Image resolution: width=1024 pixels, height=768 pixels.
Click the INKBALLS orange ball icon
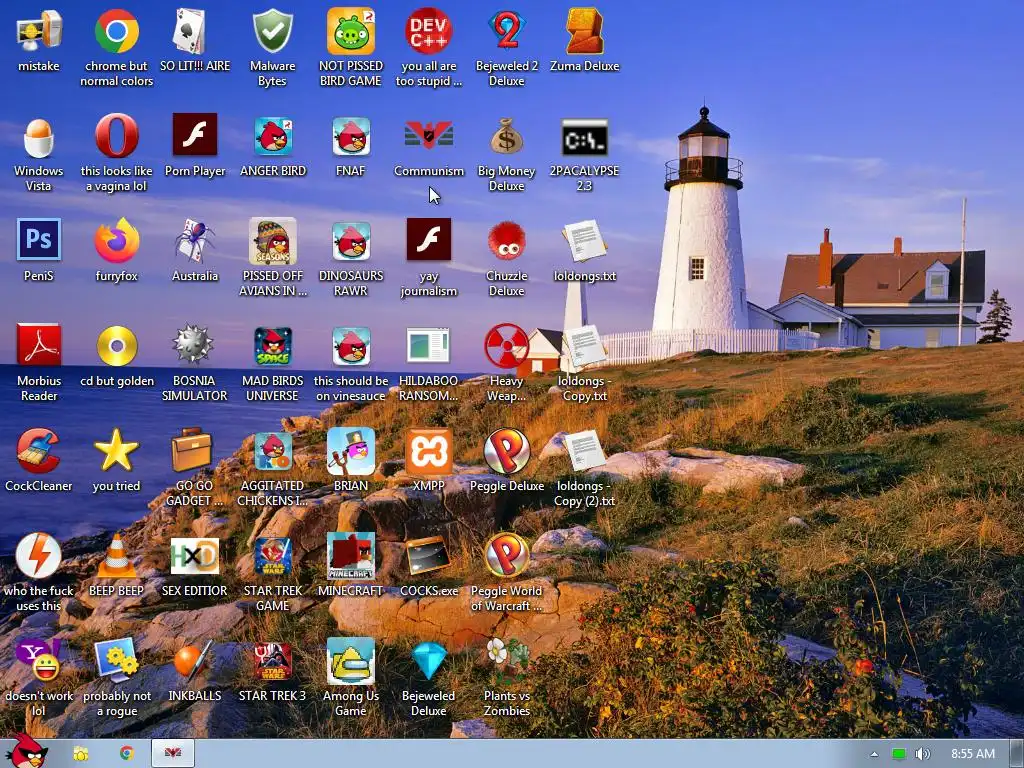coord(194,661)
